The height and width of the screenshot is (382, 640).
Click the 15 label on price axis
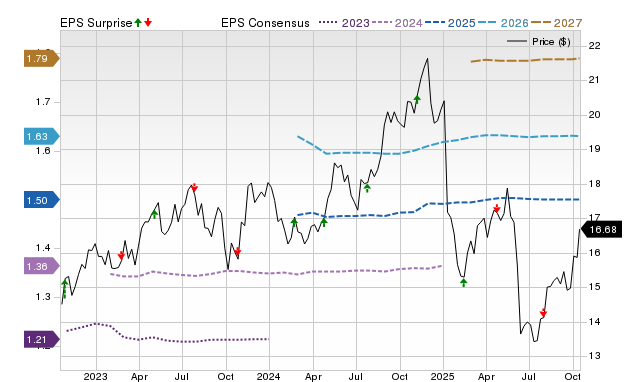click(x=594, y=287)
